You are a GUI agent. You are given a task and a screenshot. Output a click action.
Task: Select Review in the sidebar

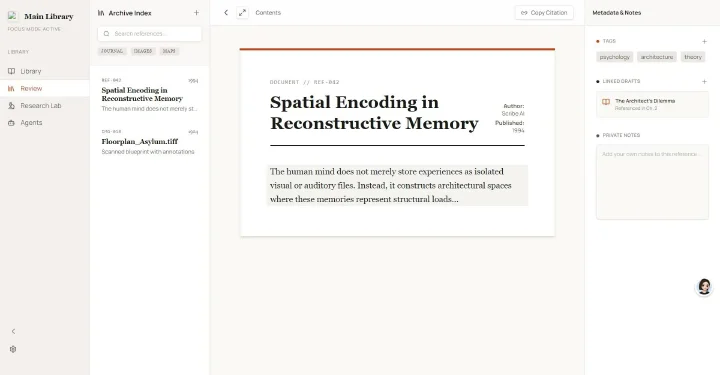coord(45,88)
